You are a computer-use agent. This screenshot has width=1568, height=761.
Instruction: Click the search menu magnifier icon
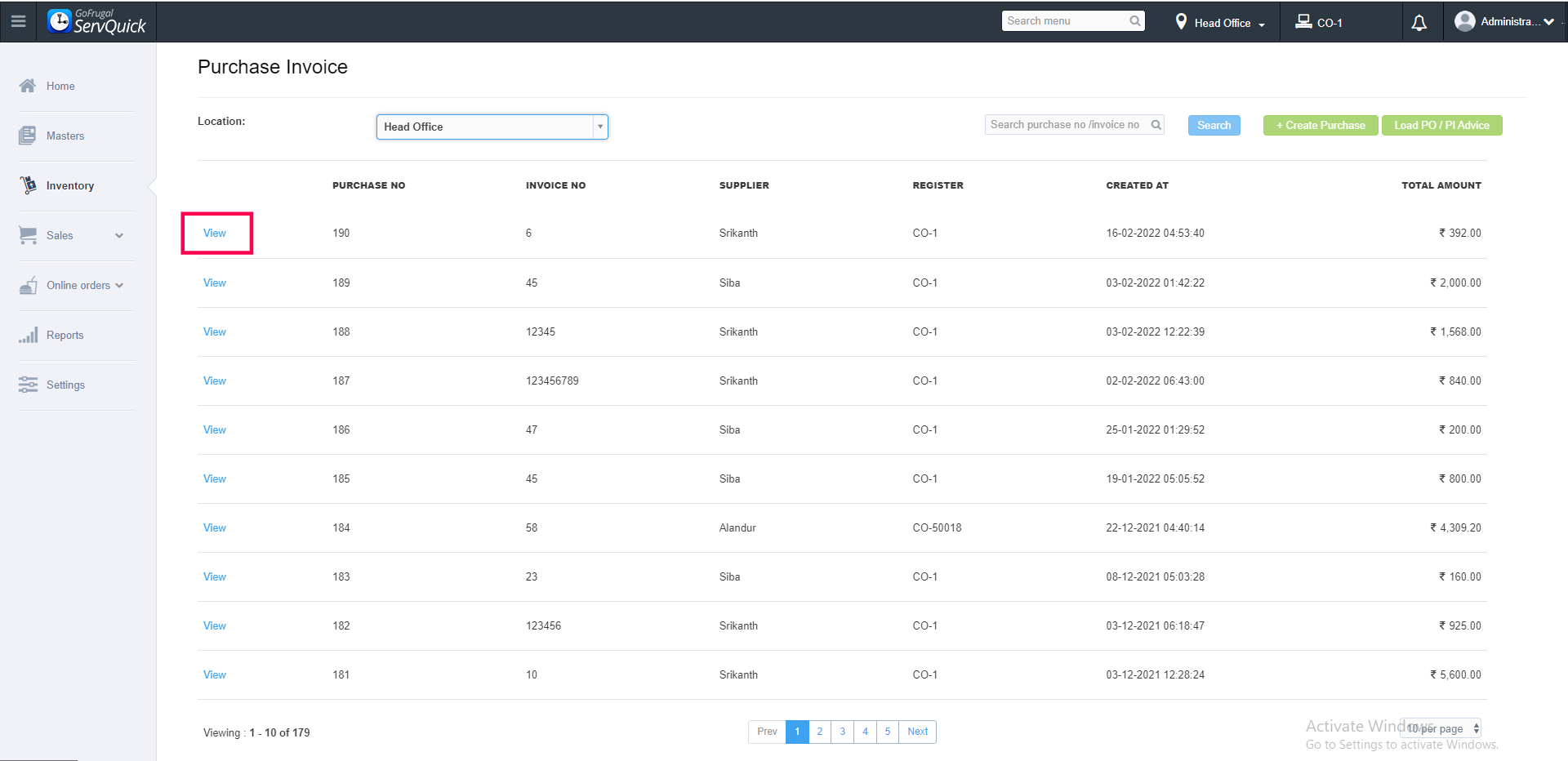click(1135, 21)
